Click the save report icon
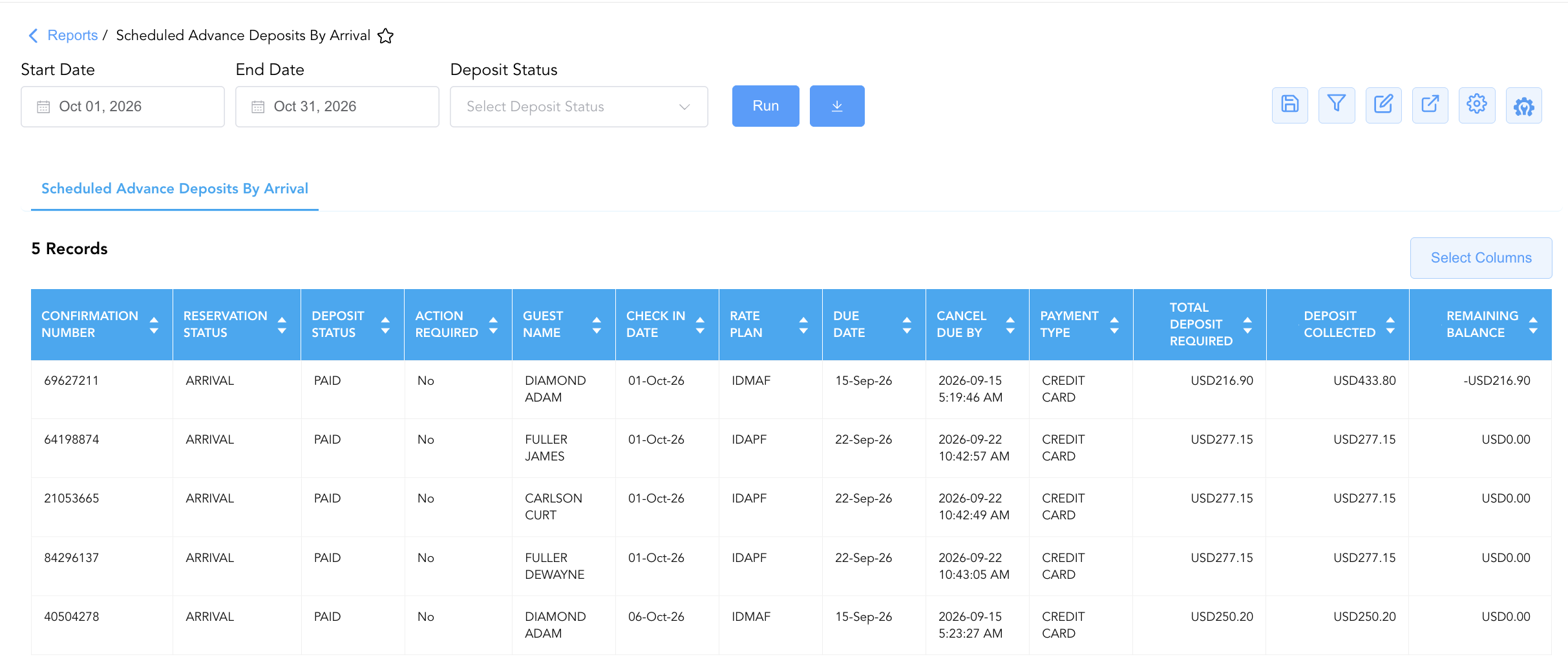Screen dimensions: 1568x670 (1289, 105)
